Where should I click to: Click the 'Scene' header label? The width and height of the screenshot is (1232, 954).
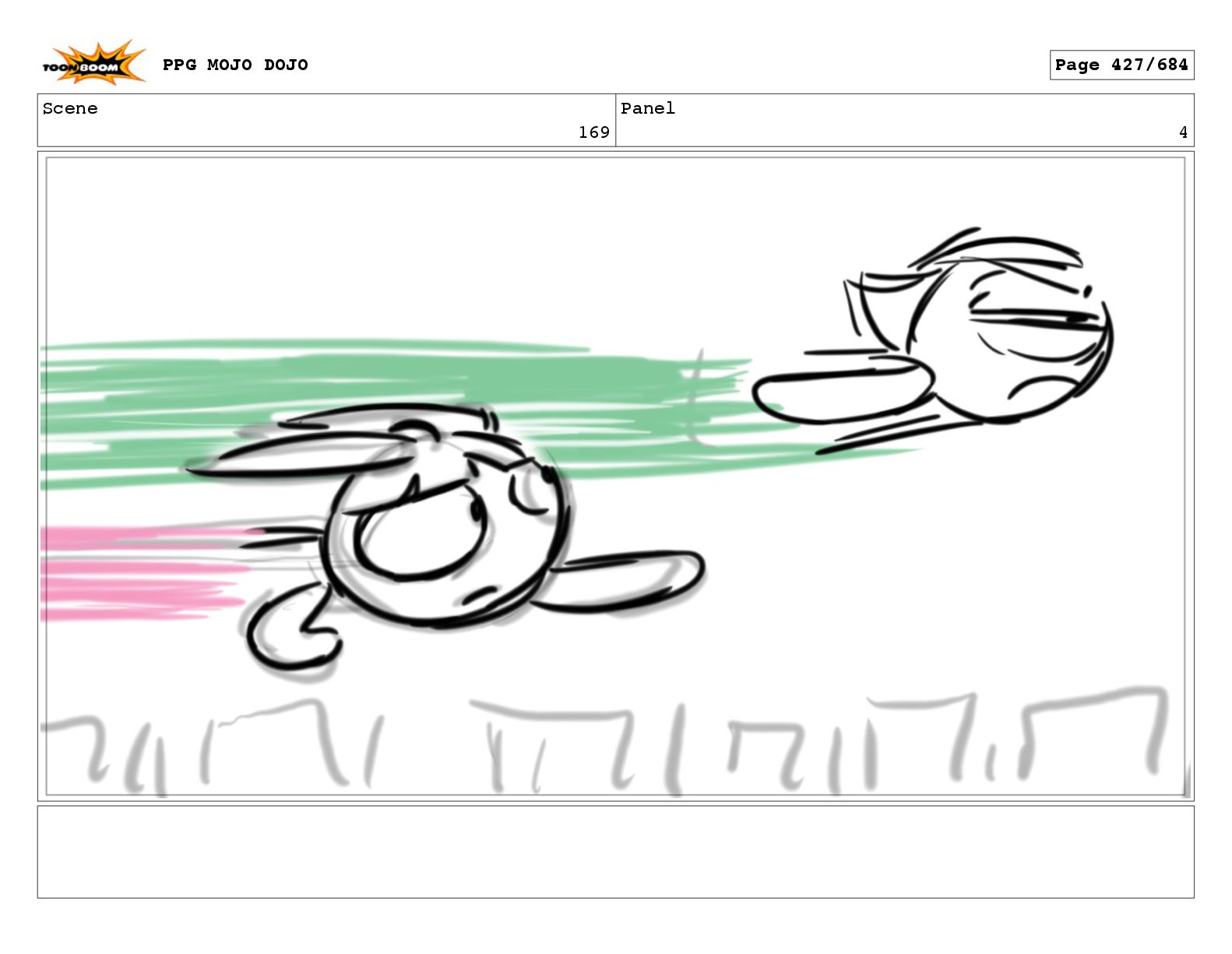pos(70,108)
